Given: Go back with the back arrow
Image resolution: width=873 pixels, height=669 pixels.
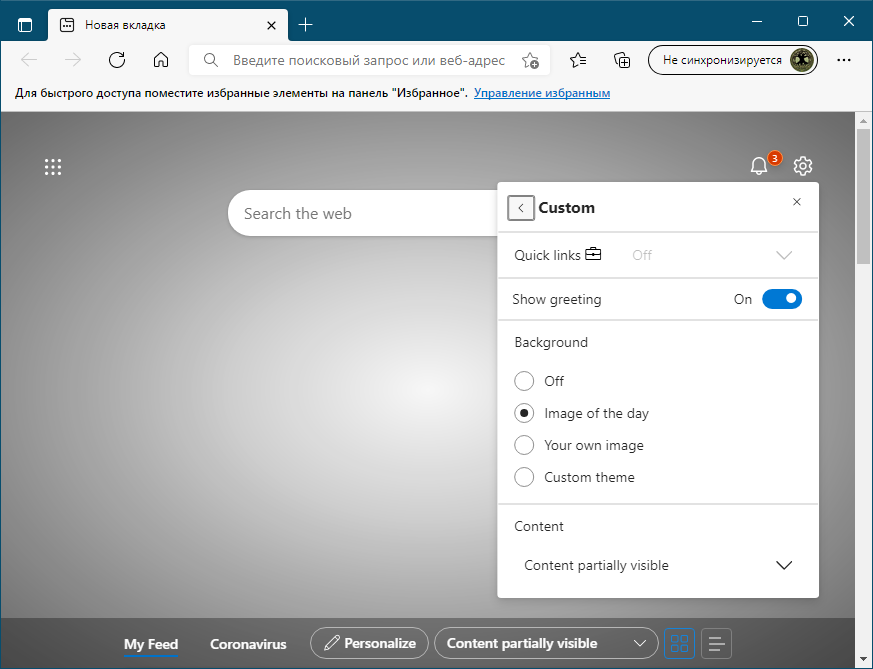Looking at the screenshot, I should (29, 60).
